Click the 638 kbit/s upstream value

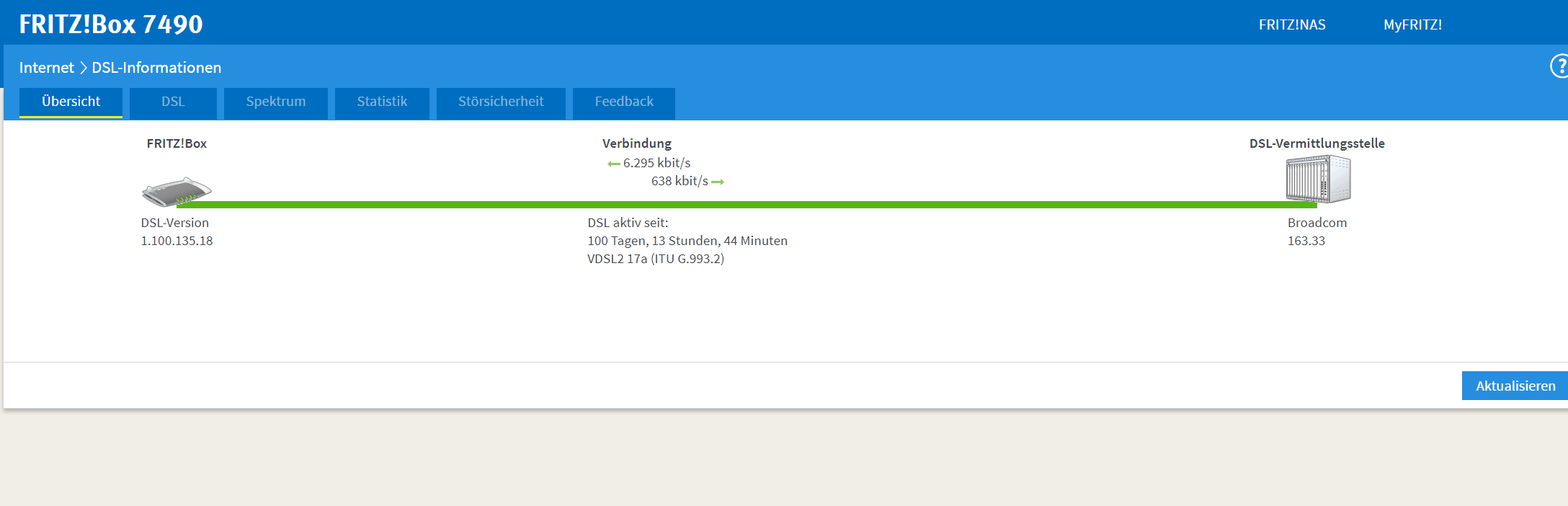coord(680,181)
